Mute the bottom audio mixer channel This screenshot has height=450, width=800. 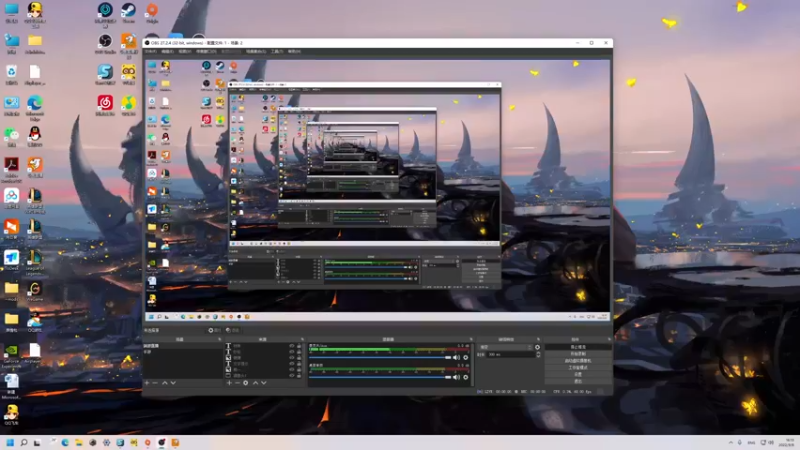click(456, 378)
